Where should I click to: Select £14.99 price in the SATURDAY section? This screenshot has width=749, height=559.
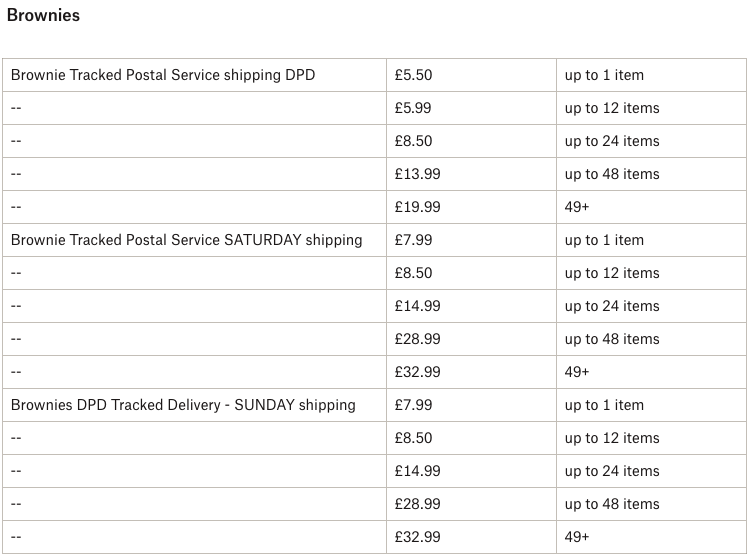418,306
